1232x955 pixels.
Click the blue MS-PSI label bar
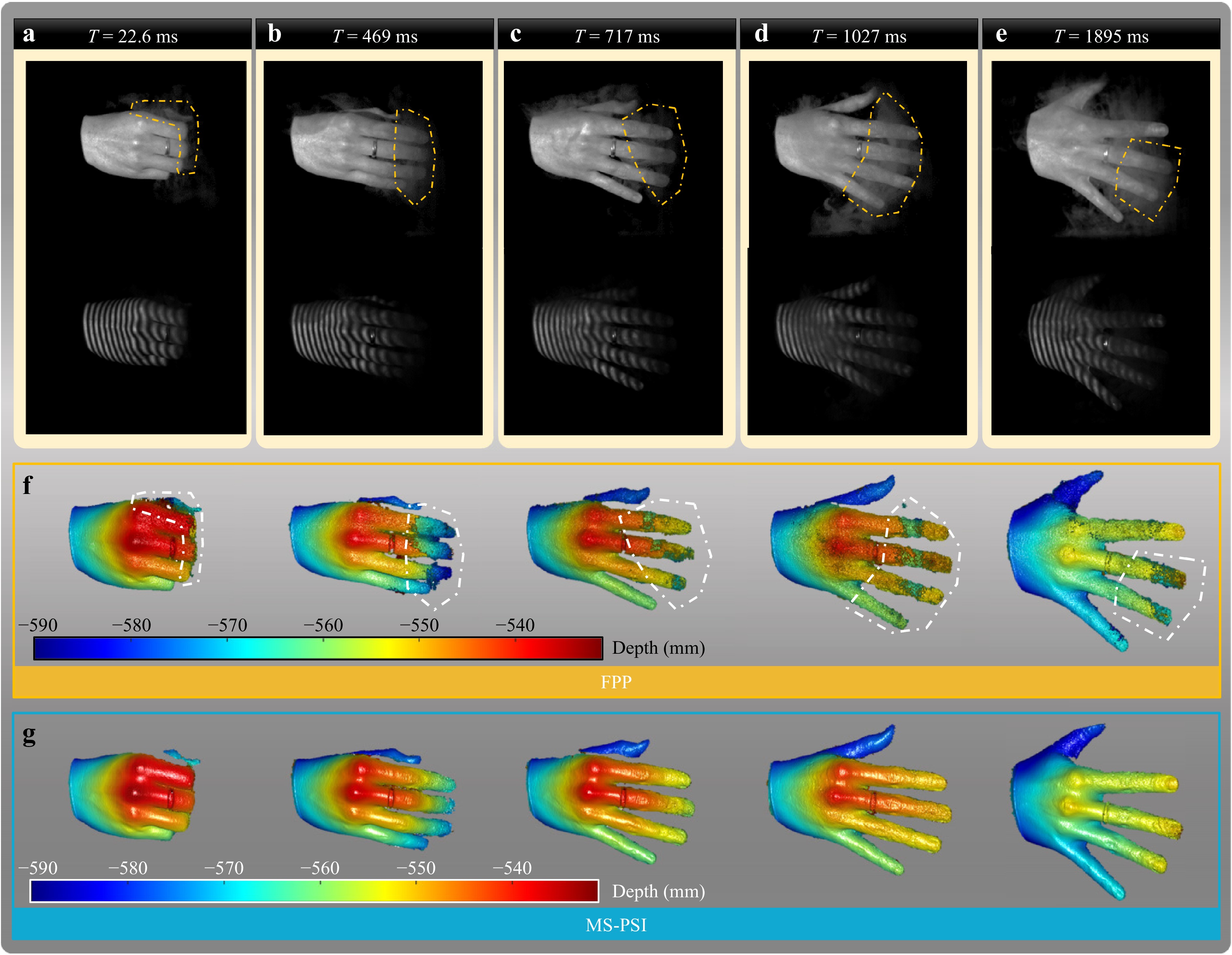click(x=616, y=925)
